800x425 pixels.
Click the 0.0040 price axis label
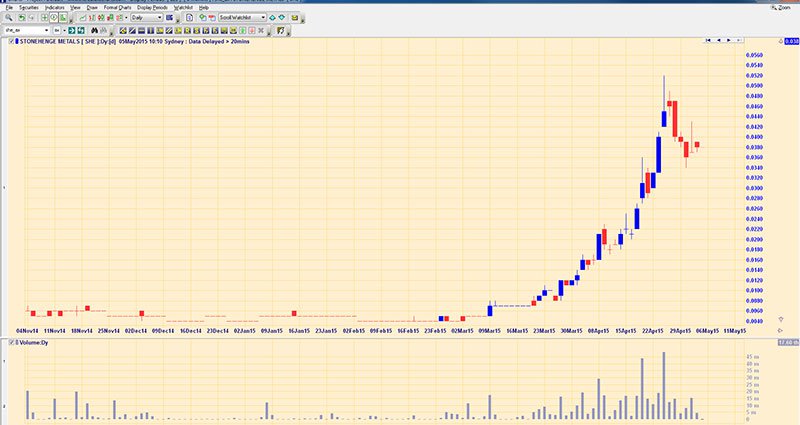pos(754,321)
